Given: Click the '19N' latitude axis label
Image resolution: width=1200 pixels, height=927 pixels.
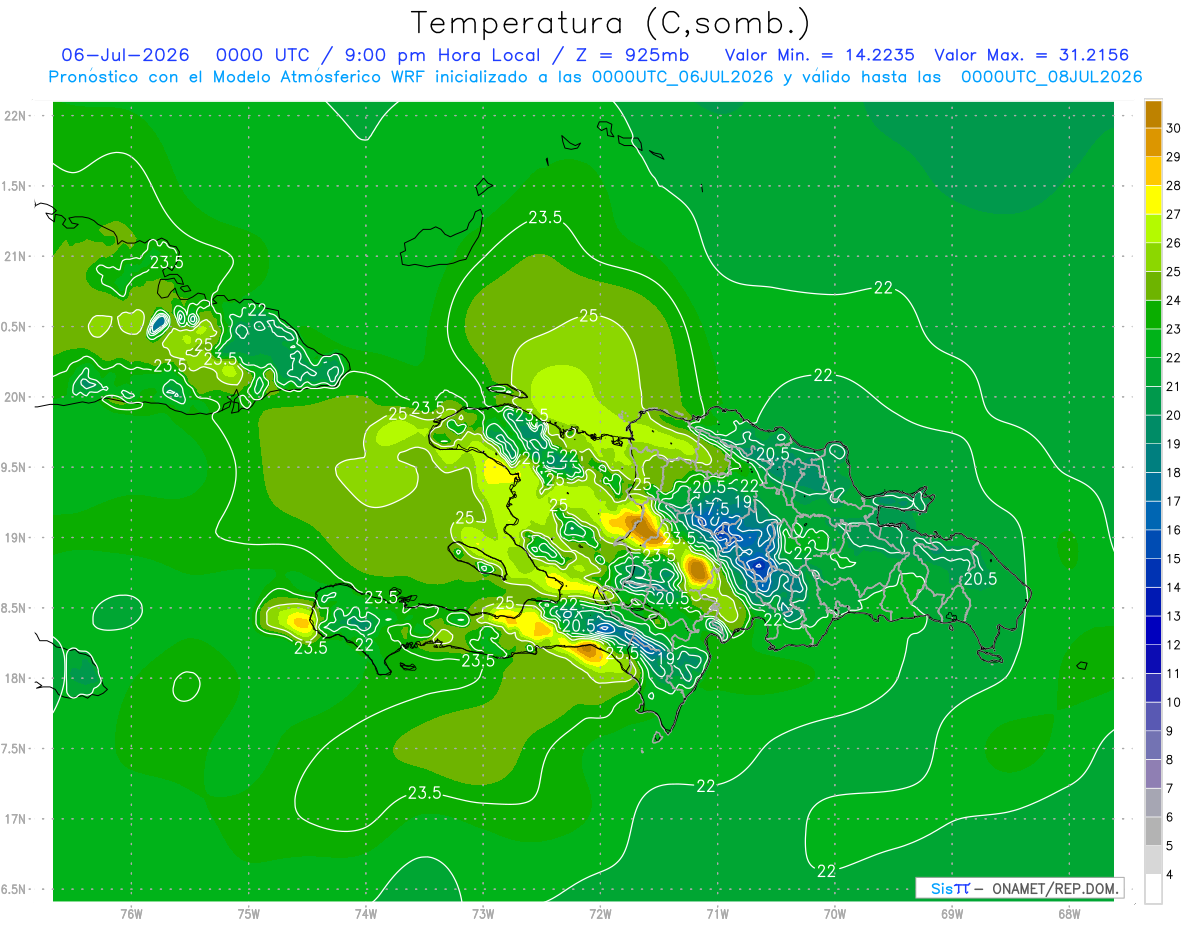Looking at the screenshot, I should [x=16, y=538].
